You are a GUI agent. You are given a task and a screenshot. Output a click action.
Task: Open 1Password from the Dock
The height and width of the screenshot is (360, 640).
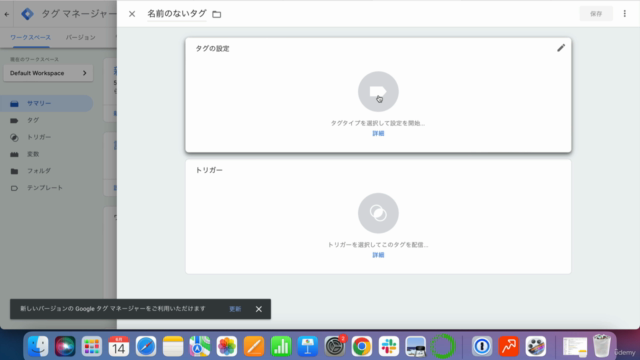tap(482, 347)
